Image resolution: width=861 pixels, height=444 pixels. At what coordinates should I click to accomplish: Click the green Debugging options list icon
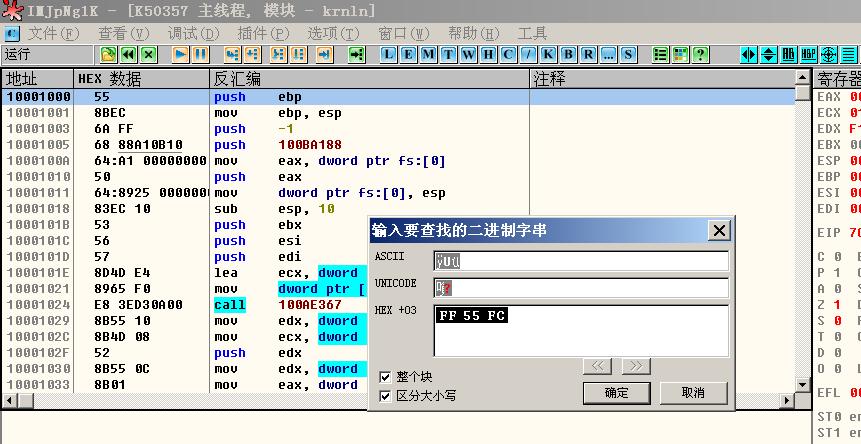click(x=661, y=54)
